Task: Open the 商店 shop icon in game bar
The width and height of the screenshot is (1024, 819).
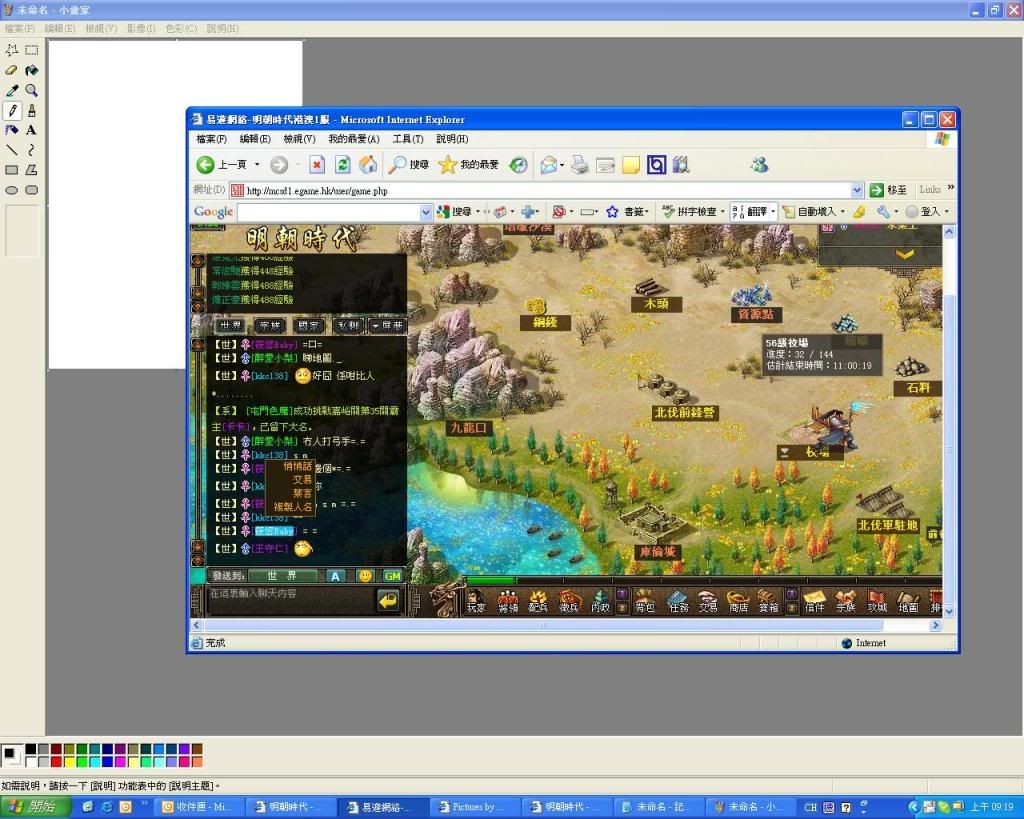Action: 738,601
